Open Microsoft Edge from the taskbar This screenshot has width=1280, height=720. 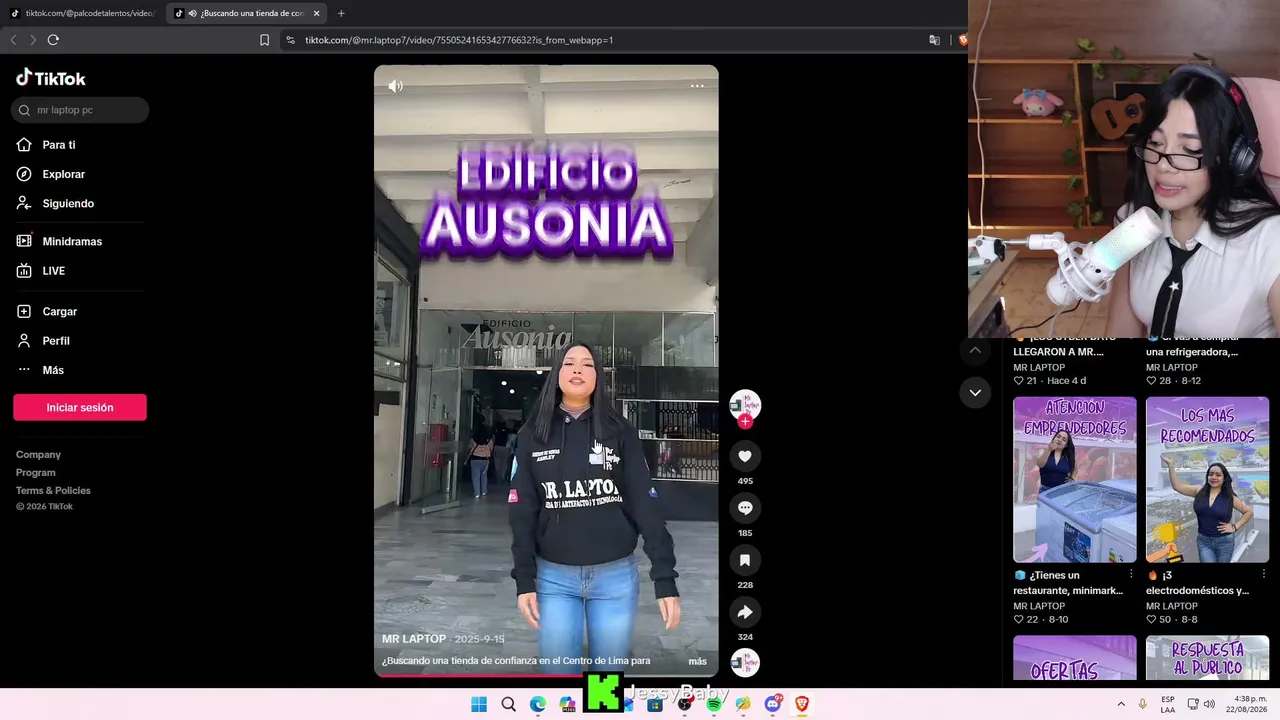point(538,704)
